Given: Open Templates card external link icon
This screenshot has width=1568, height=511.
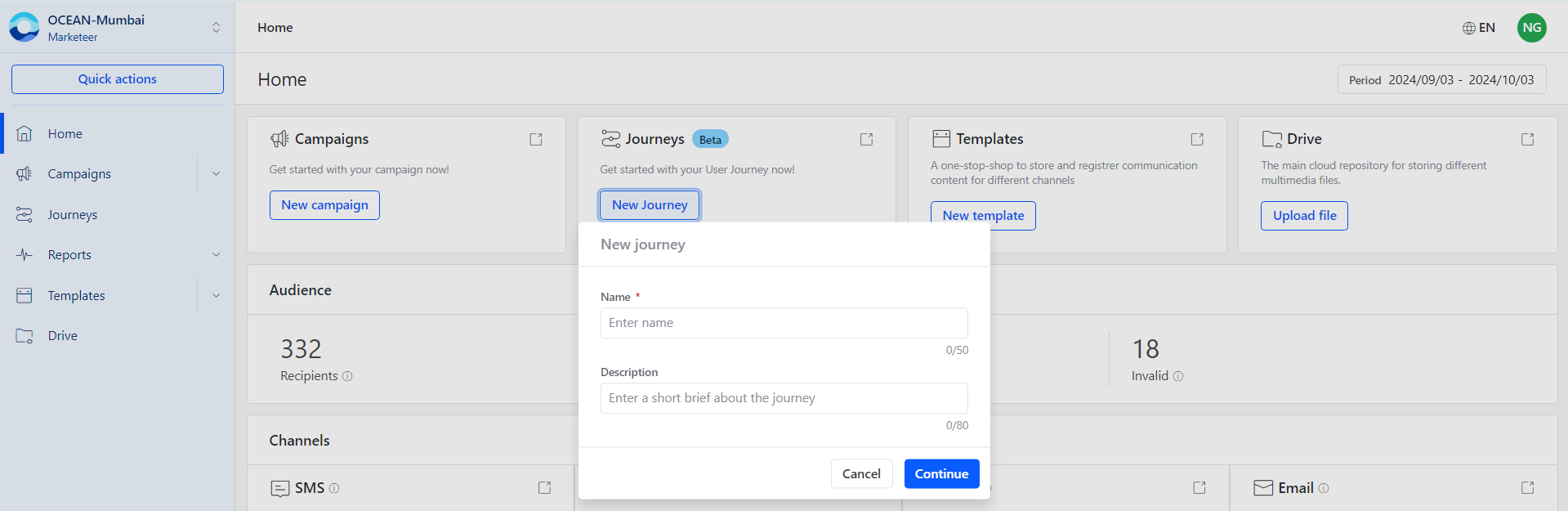Looking at the screenshot, I should (1197, 139).
